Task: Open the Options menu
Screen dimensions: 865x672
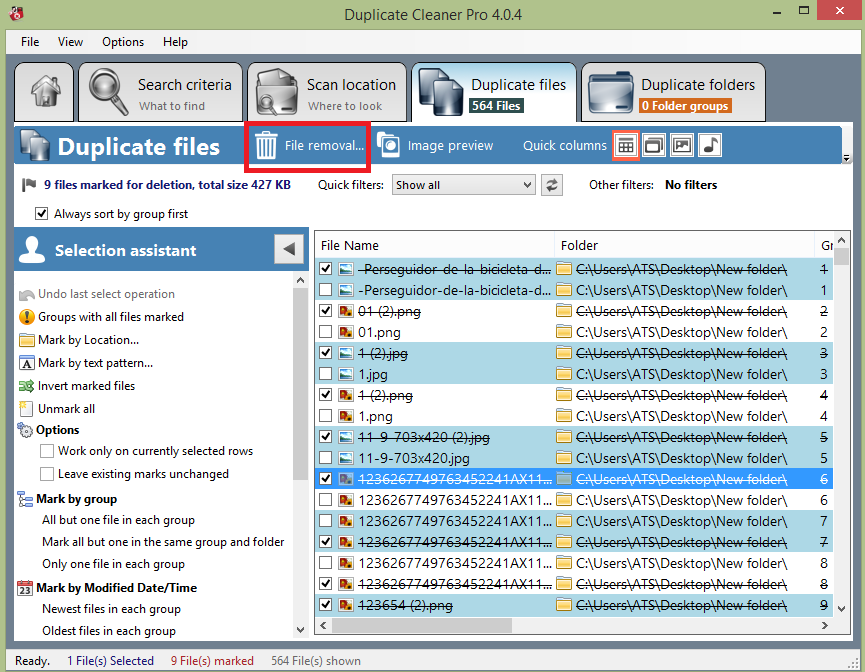Action: click(x=123, y=42)
